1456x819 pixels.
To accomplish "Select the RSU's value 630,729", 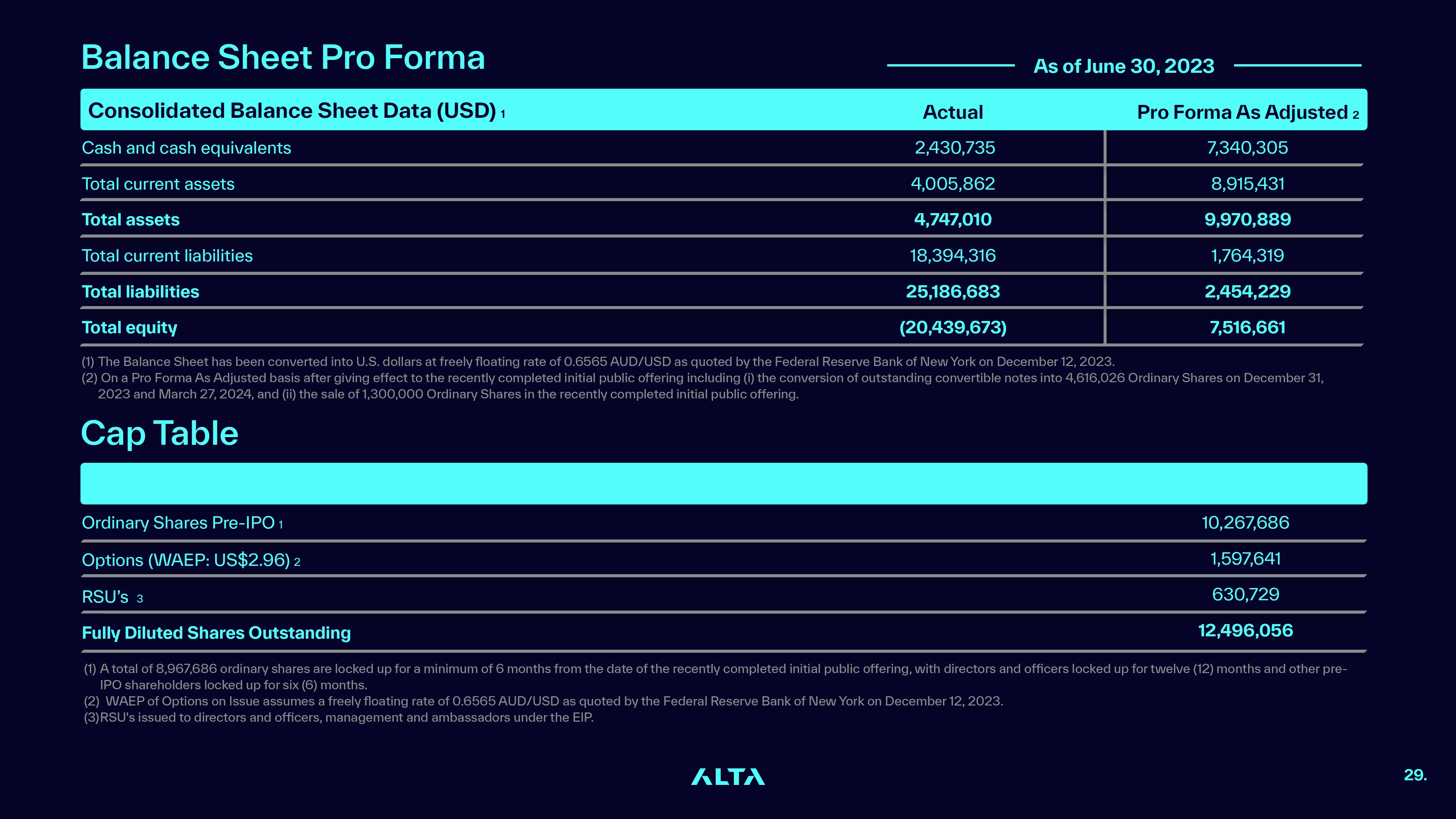I will click(1245, 595).
